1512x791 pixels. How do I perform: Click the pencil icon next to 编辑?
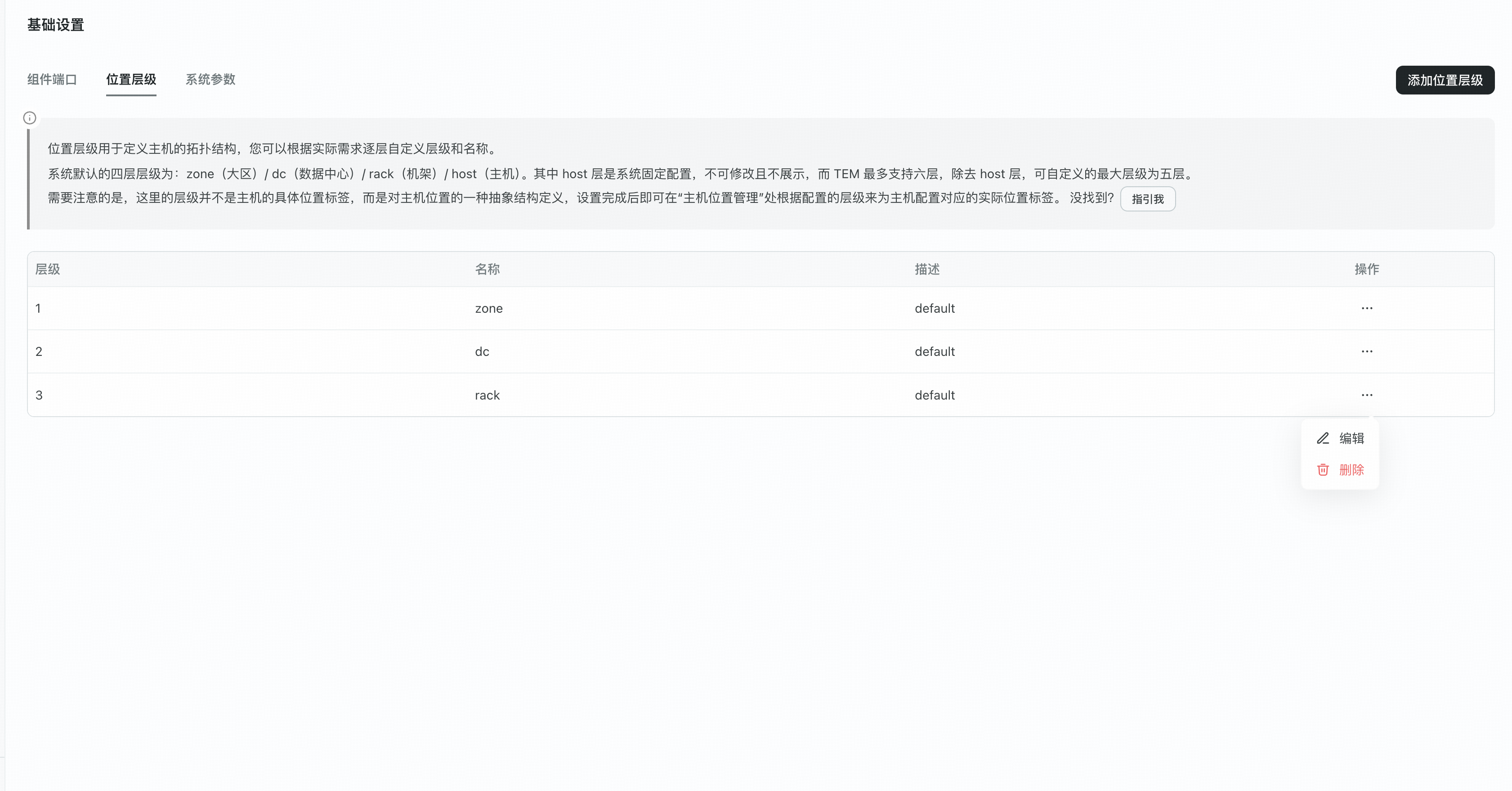tap(1323, 438)
